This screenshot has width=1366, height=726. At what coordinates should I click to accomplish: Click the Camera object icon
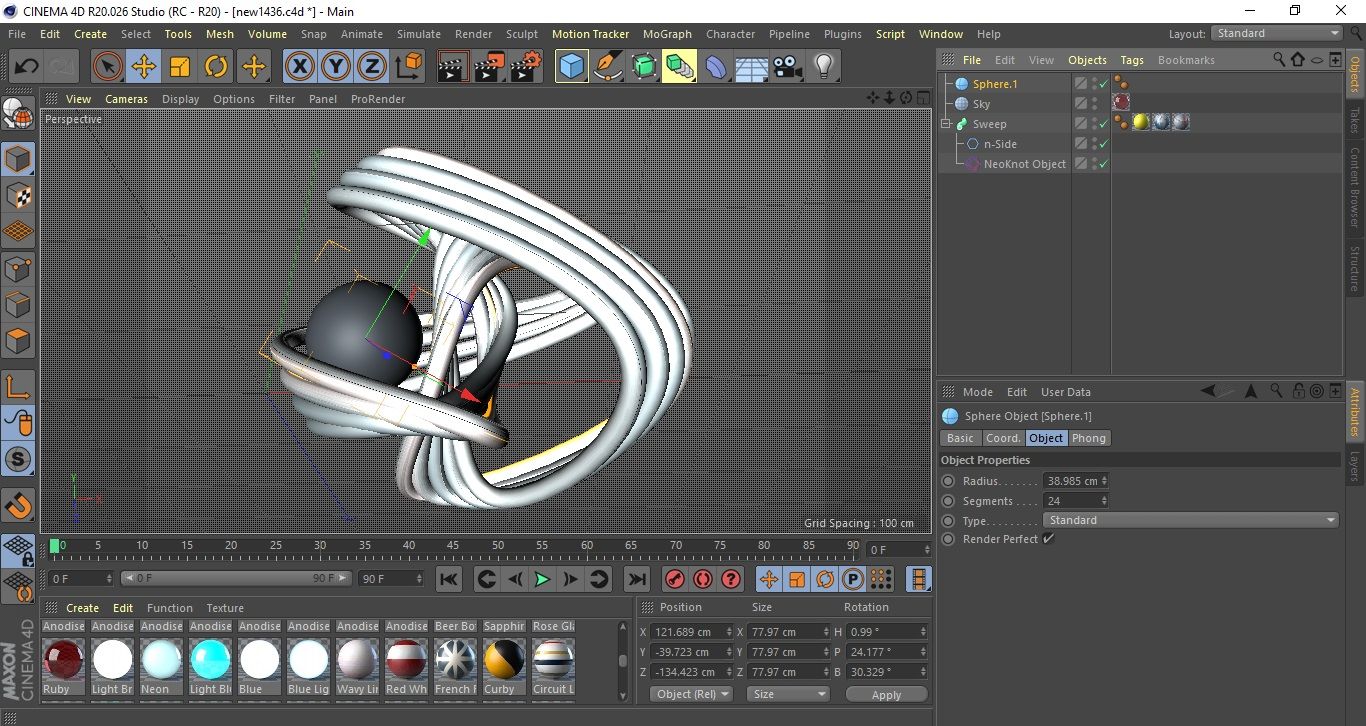(787, 67)
